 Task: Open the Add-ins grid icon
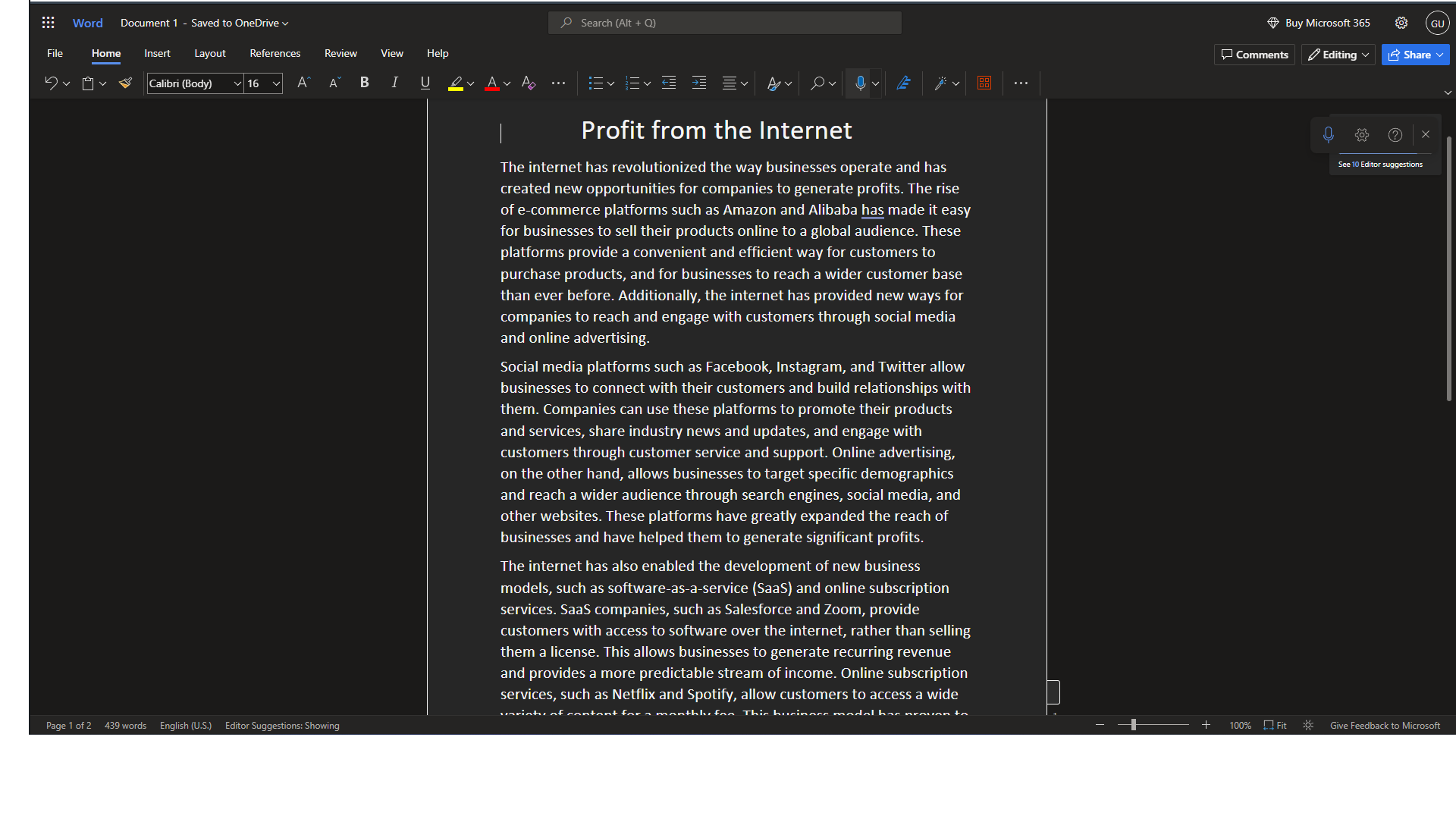click(x=984, y=83)
